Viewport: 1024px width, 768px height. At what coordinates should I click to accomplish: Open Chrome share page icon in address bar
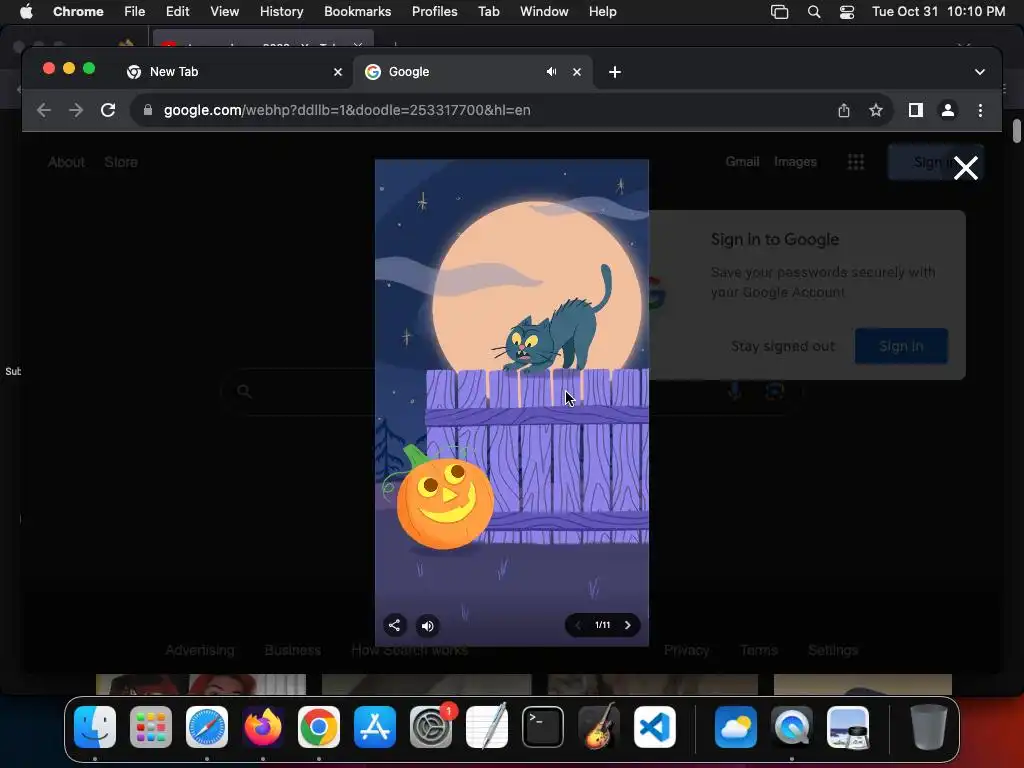844,110
